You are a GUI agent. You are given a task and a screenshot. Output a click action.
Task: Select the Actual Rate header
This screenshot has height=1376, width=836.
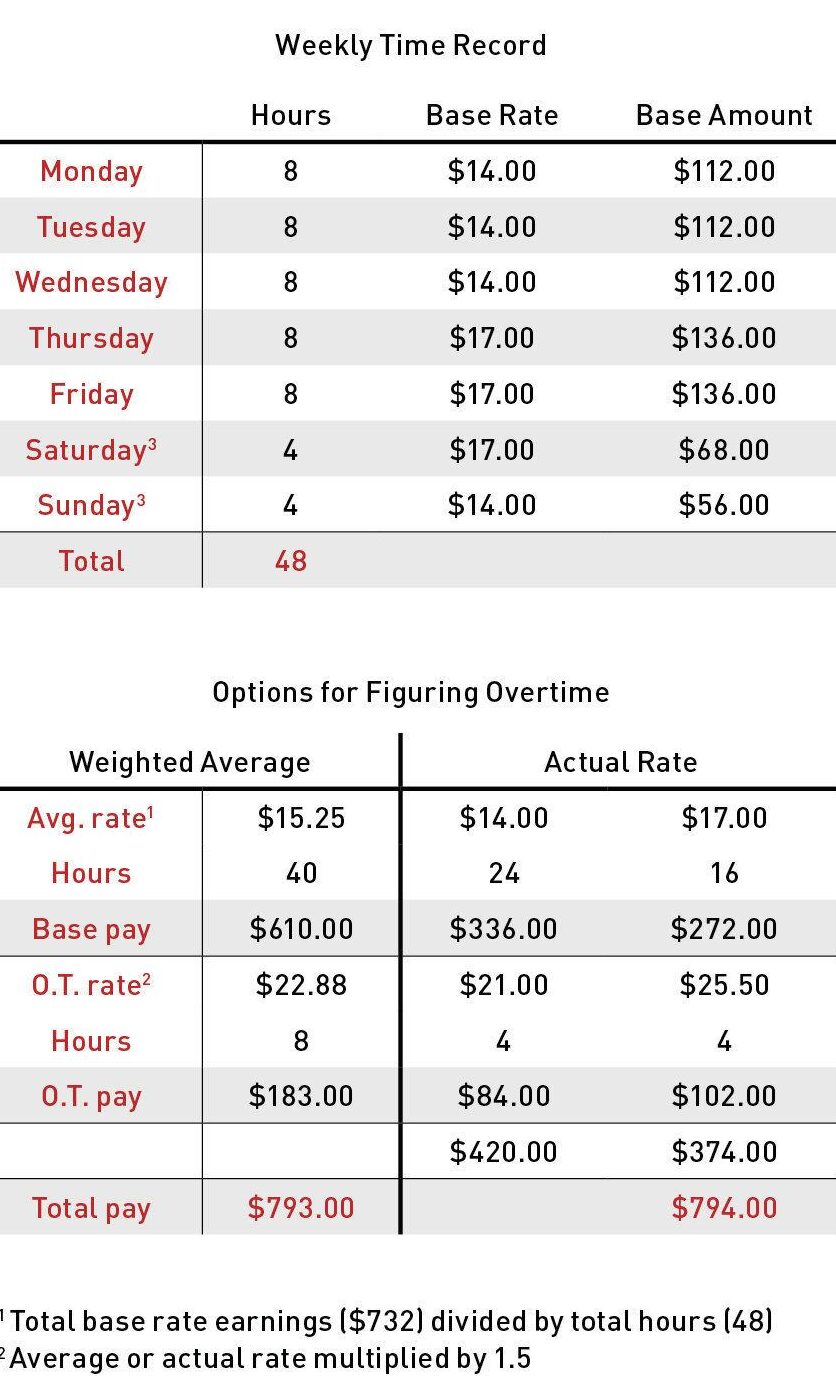tap(620, 763)
